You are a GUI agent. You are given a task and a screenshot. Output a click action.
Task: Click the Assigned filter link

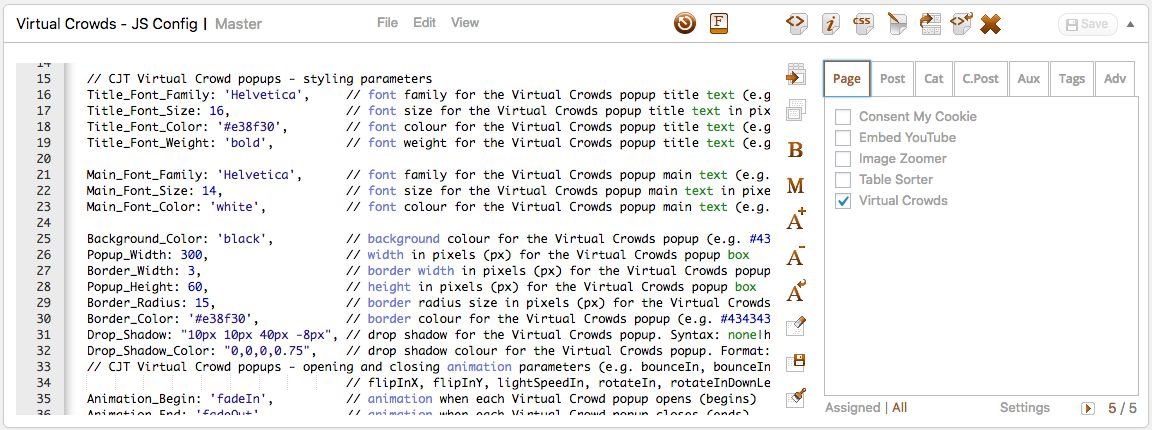tap(852, 408)
